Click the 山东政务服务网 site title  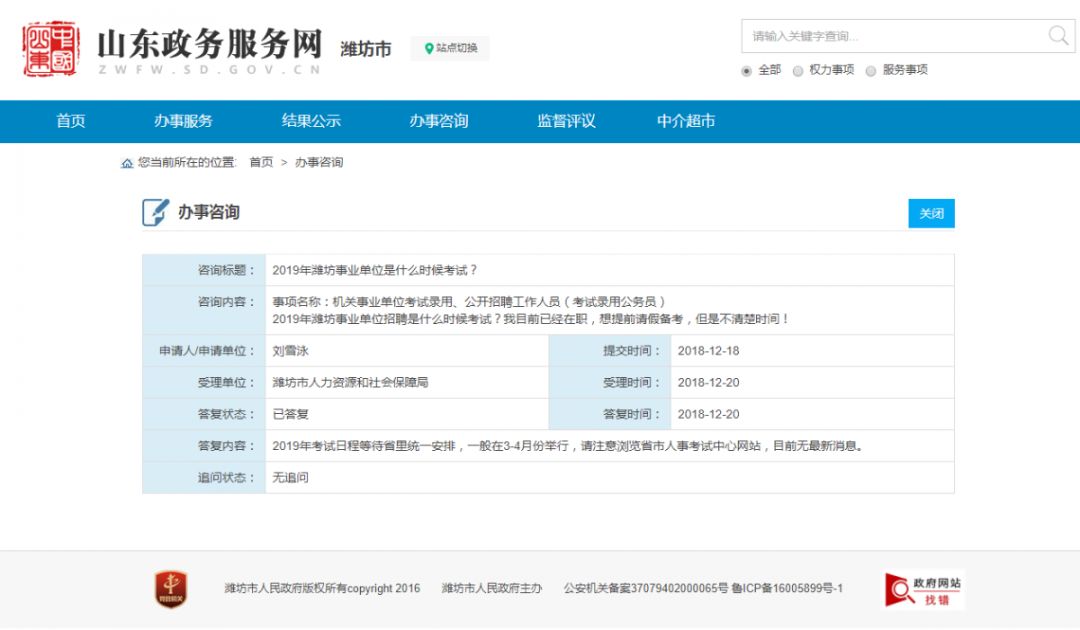(x=209, y=44)
